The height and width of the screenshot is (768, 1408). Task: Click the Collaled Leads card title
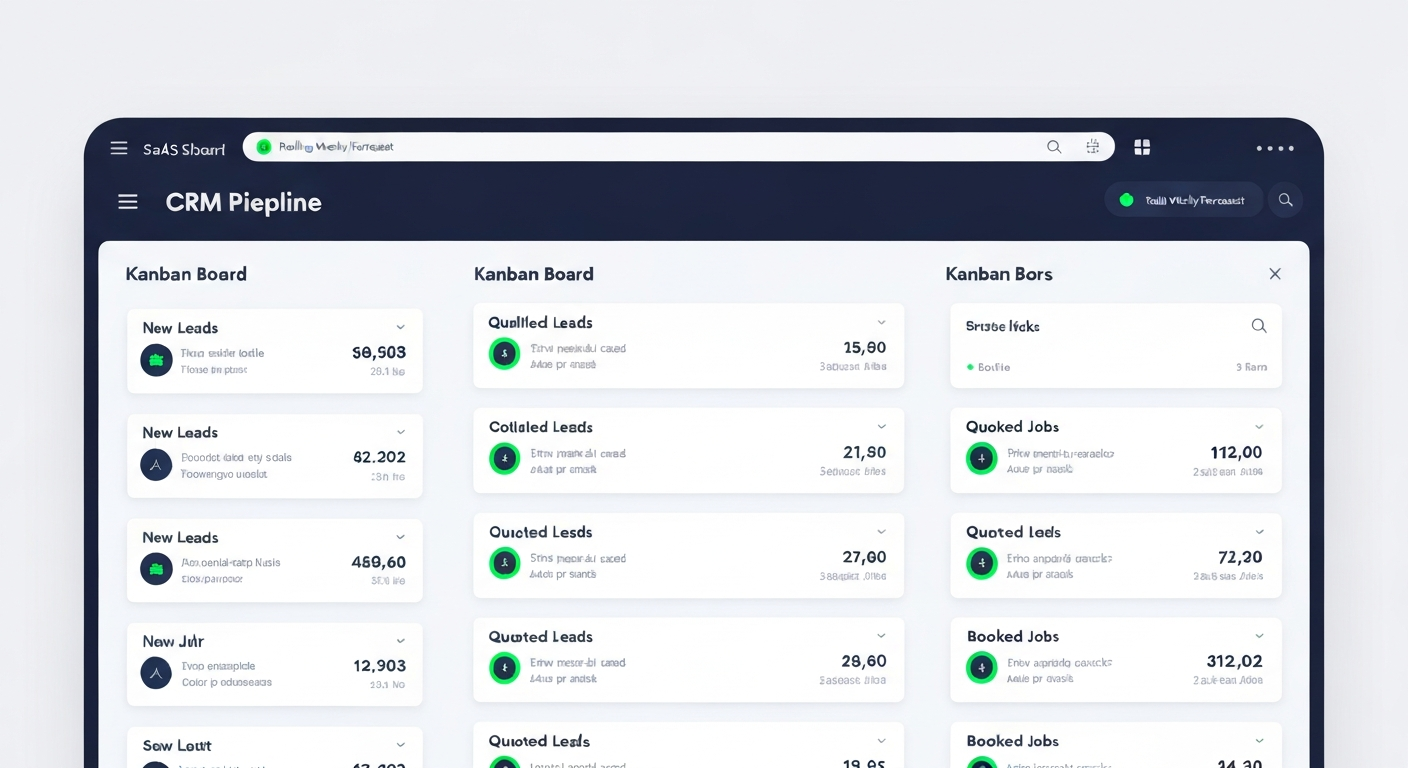tap(541, 427)
